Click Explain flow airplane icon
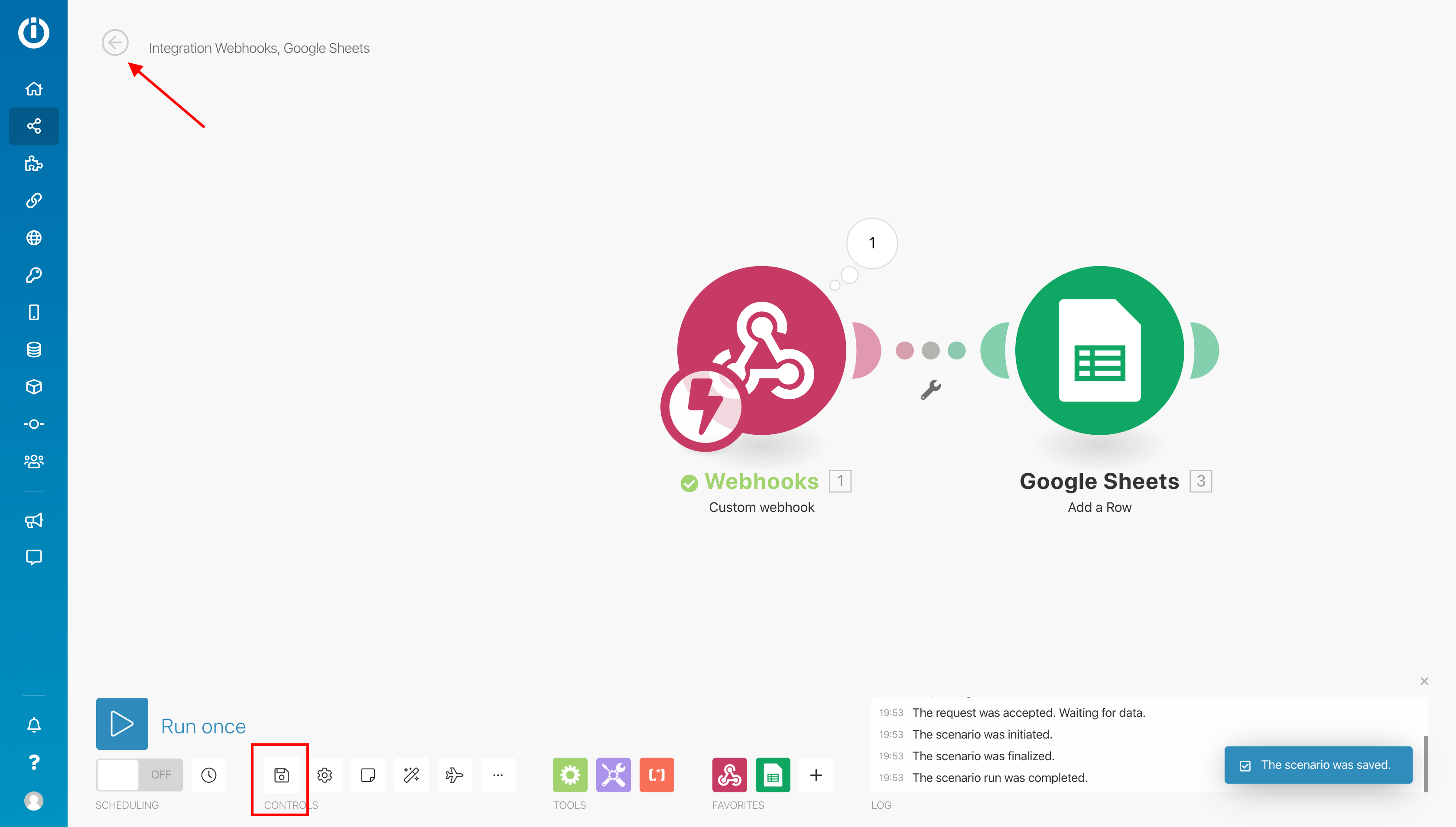This screenshot has width=1456, height=827. coord(454,775)
